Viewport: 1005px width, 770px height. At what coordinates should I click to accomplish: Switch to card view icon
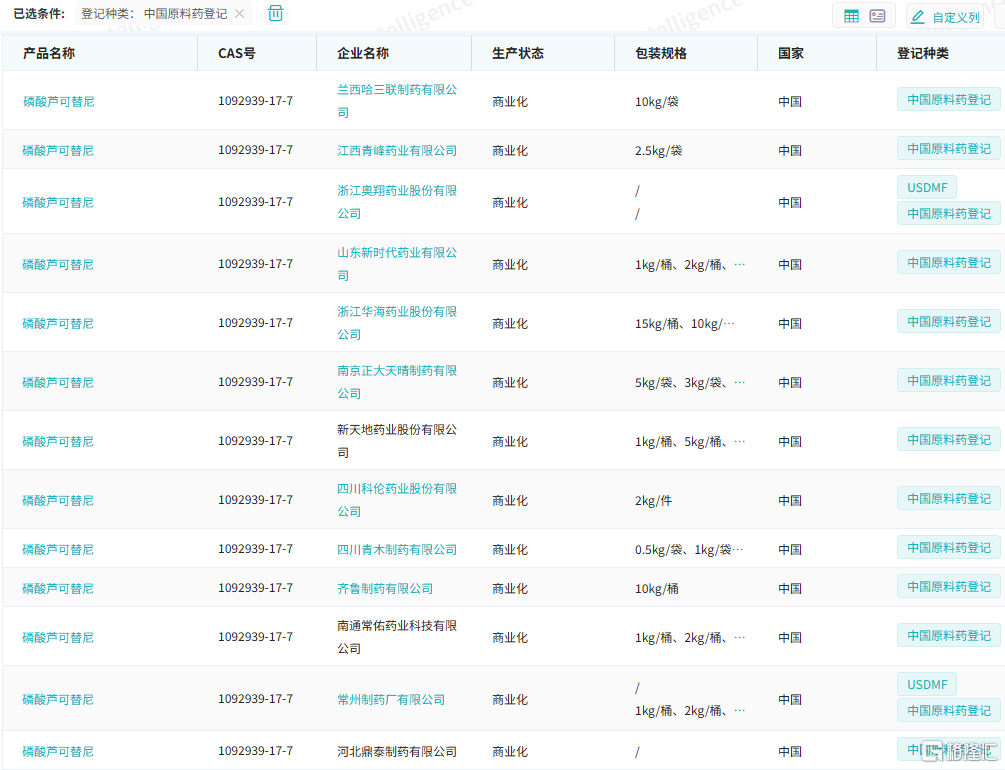877,16
